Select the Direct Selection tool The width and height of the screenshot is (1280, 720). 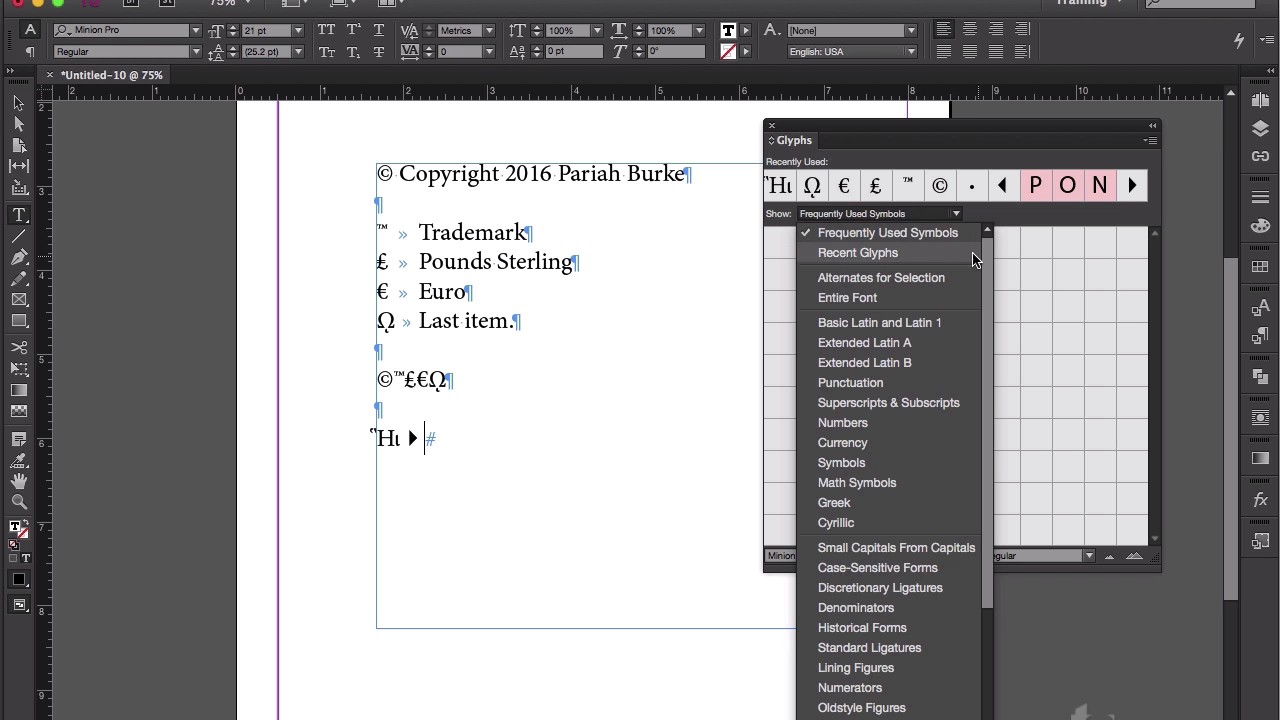pyautogui.click(x=18, y=124)
